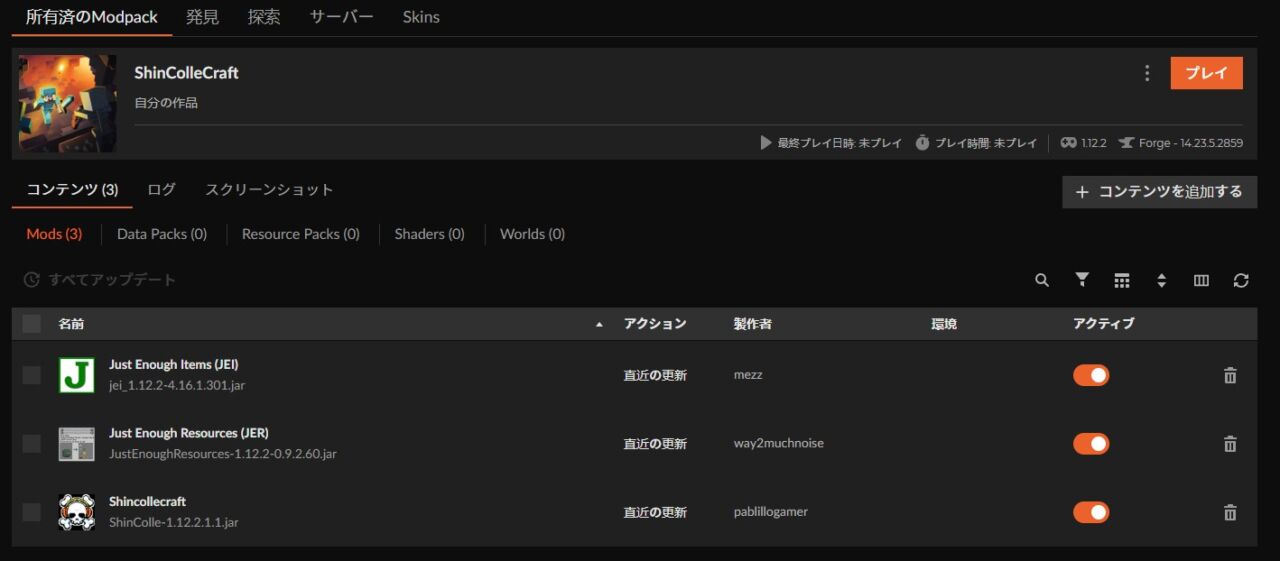This screenshot has width=1280, height=561.
Task: Check the Just Enough Items (JEI) checkbox
Action: click(x=32, y=375)
